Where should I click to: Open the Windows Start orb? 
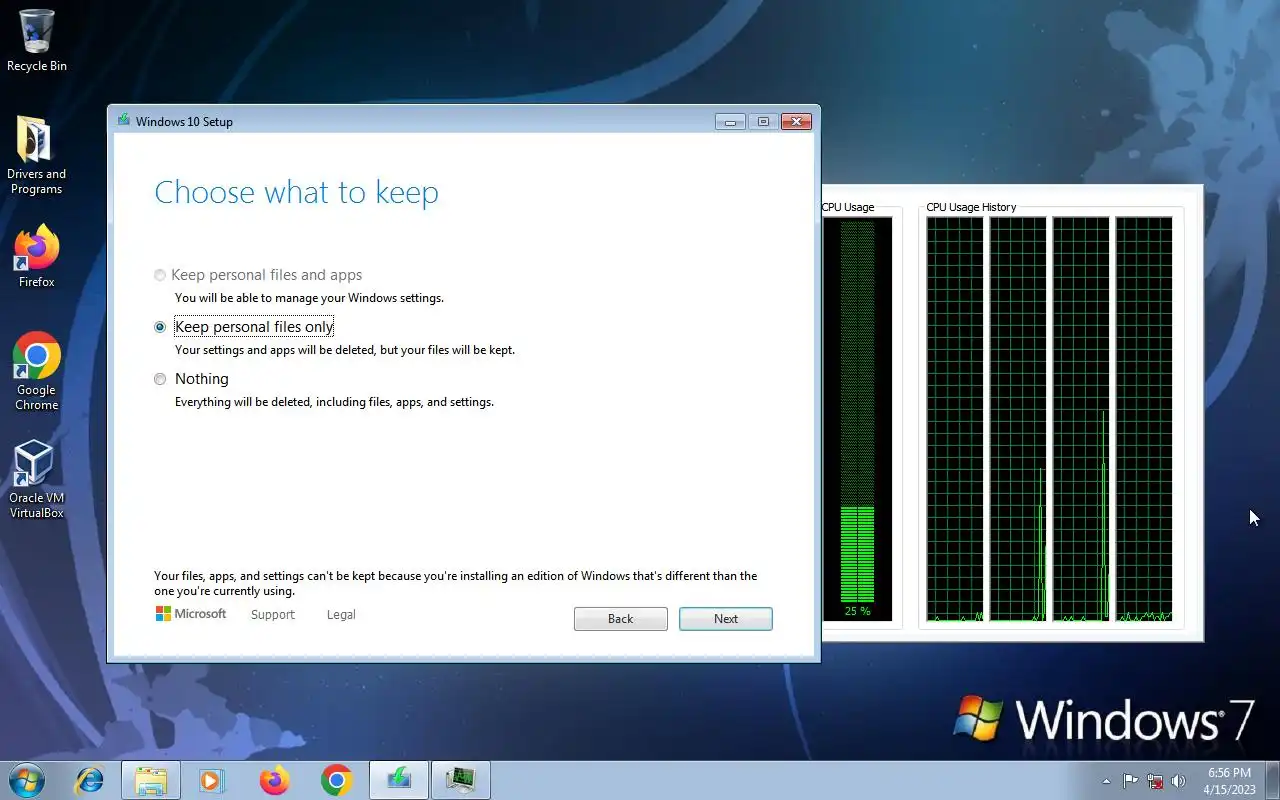tap(27, 780)
